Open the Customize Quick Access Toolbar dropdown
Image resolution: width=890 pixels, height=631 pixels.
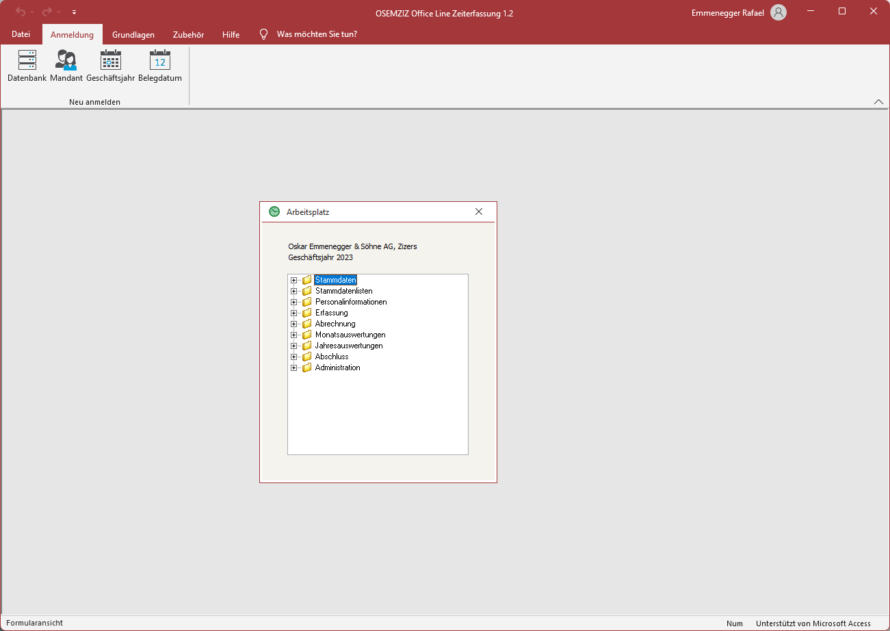(74, 12)
